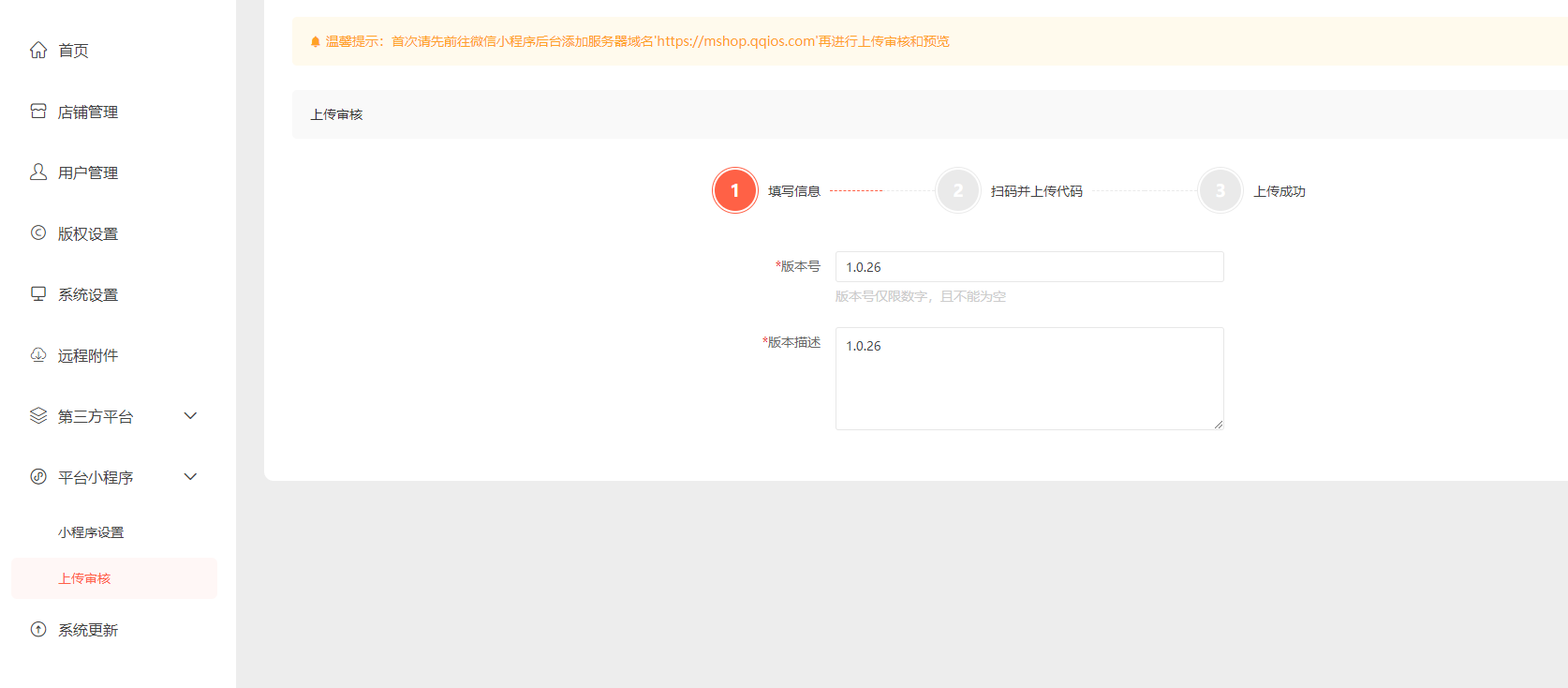Viewport: 1568px width, 688px height.
Task: Click the 温馨提示 warning message text
Action: [638, 41]
